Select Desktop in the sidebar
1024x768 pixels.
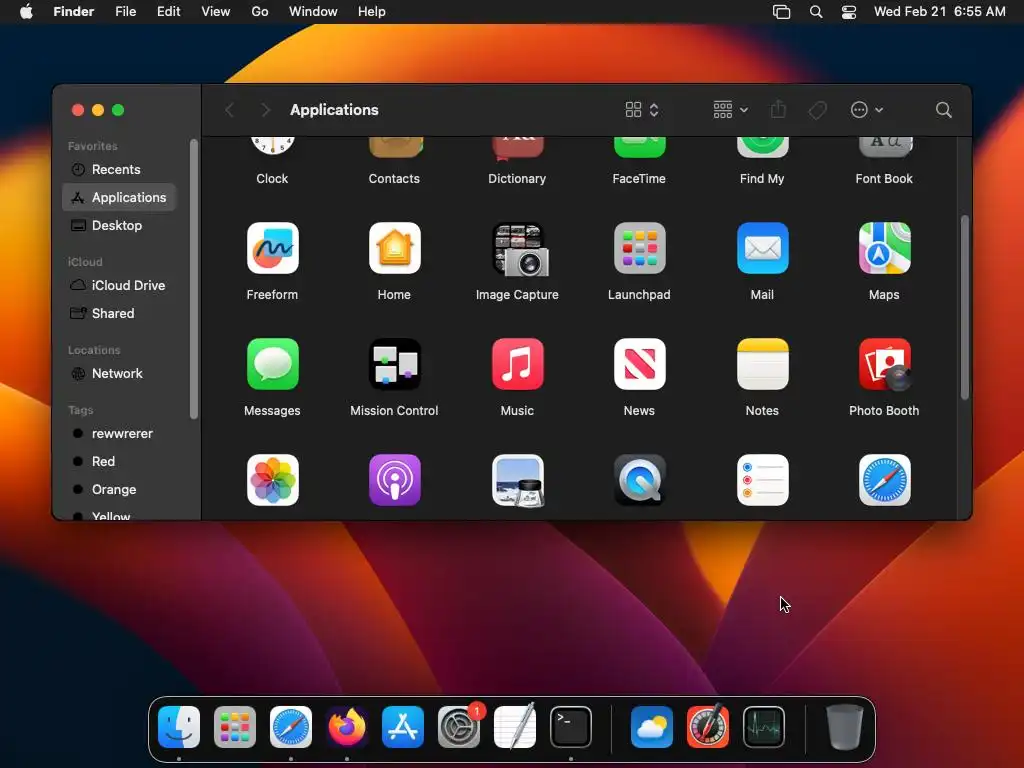(x=119, y=225)
